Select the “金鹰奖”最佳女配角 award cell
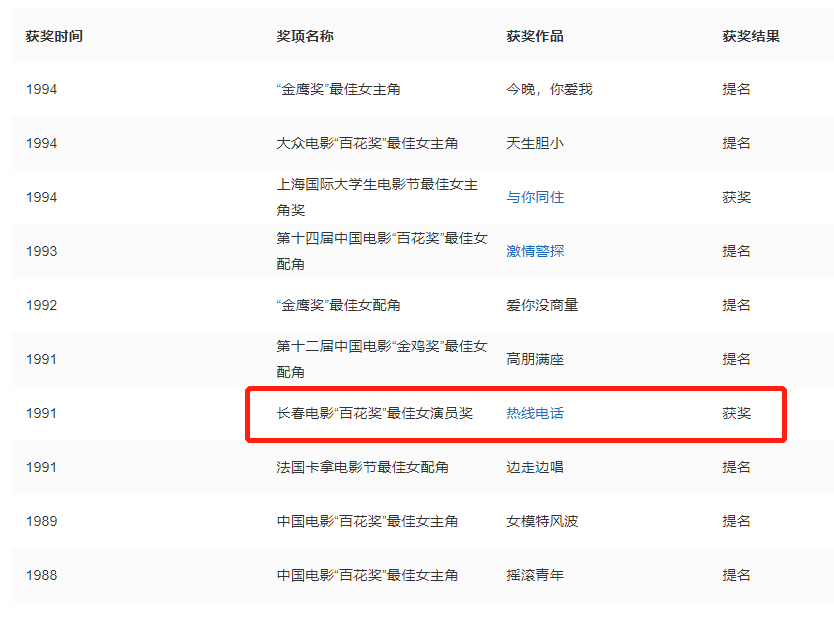The height and width of the screenshot is (621, 834). tap(338, 305)
